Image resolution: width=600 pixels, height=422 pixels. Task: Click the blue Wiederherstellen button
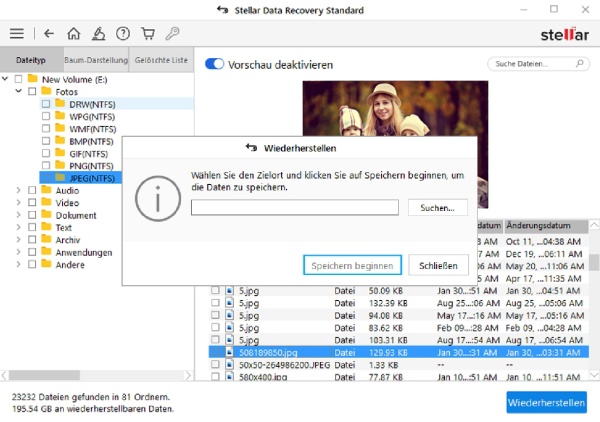pos(546,402)
